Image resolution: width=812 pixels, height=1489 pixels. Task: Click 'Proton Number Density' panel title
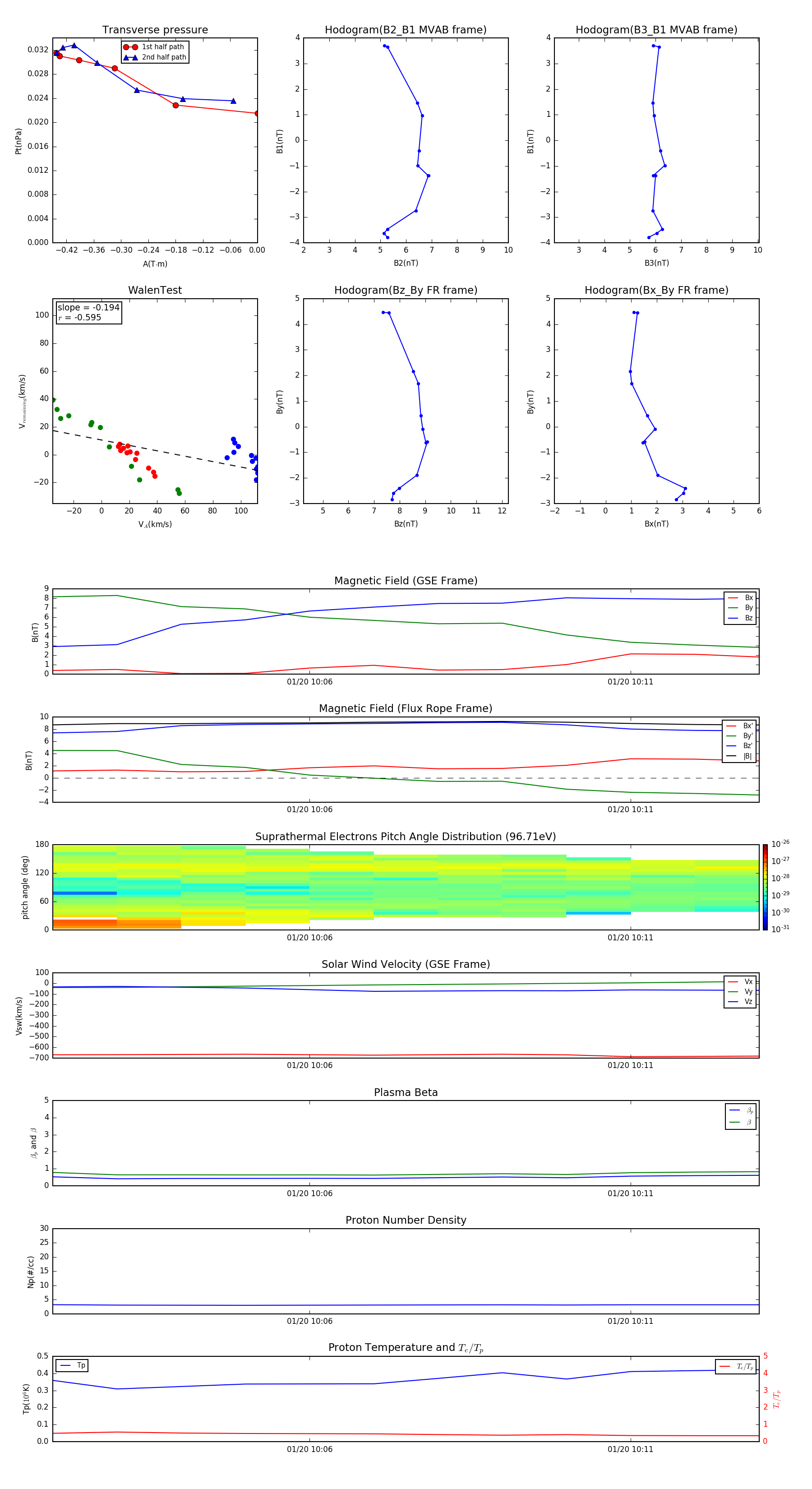pos(406,1220)
